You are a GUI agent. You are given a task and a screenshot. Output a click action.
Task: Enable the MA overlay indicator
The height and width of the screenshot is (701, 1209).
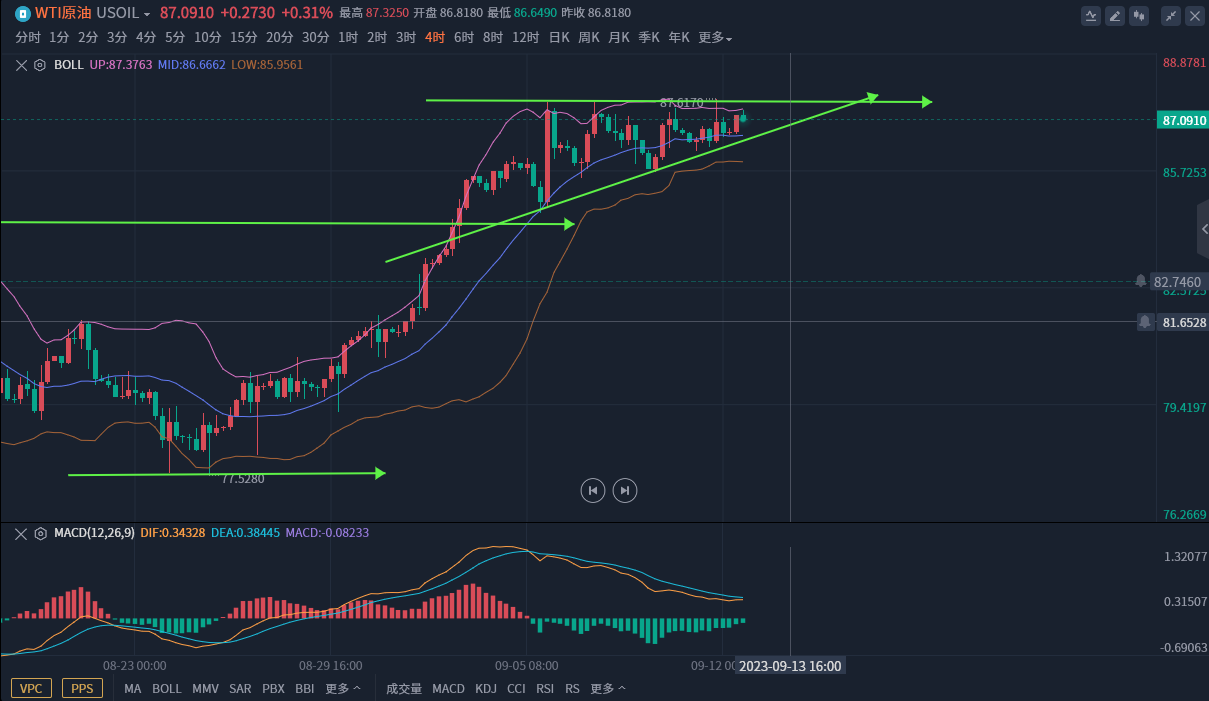(x=133, y=689)
